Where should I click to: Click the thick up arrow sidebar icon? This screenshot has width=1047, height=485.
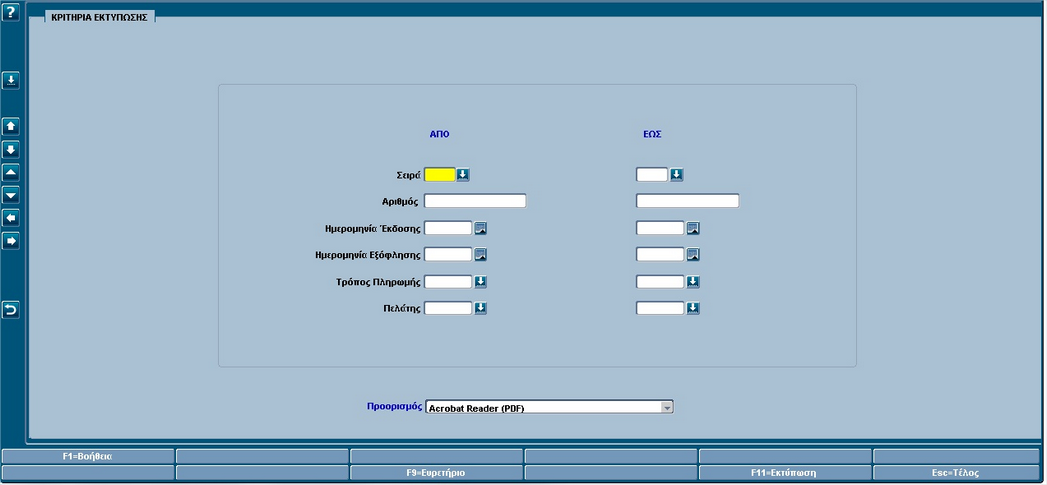(x=11, y=126)
